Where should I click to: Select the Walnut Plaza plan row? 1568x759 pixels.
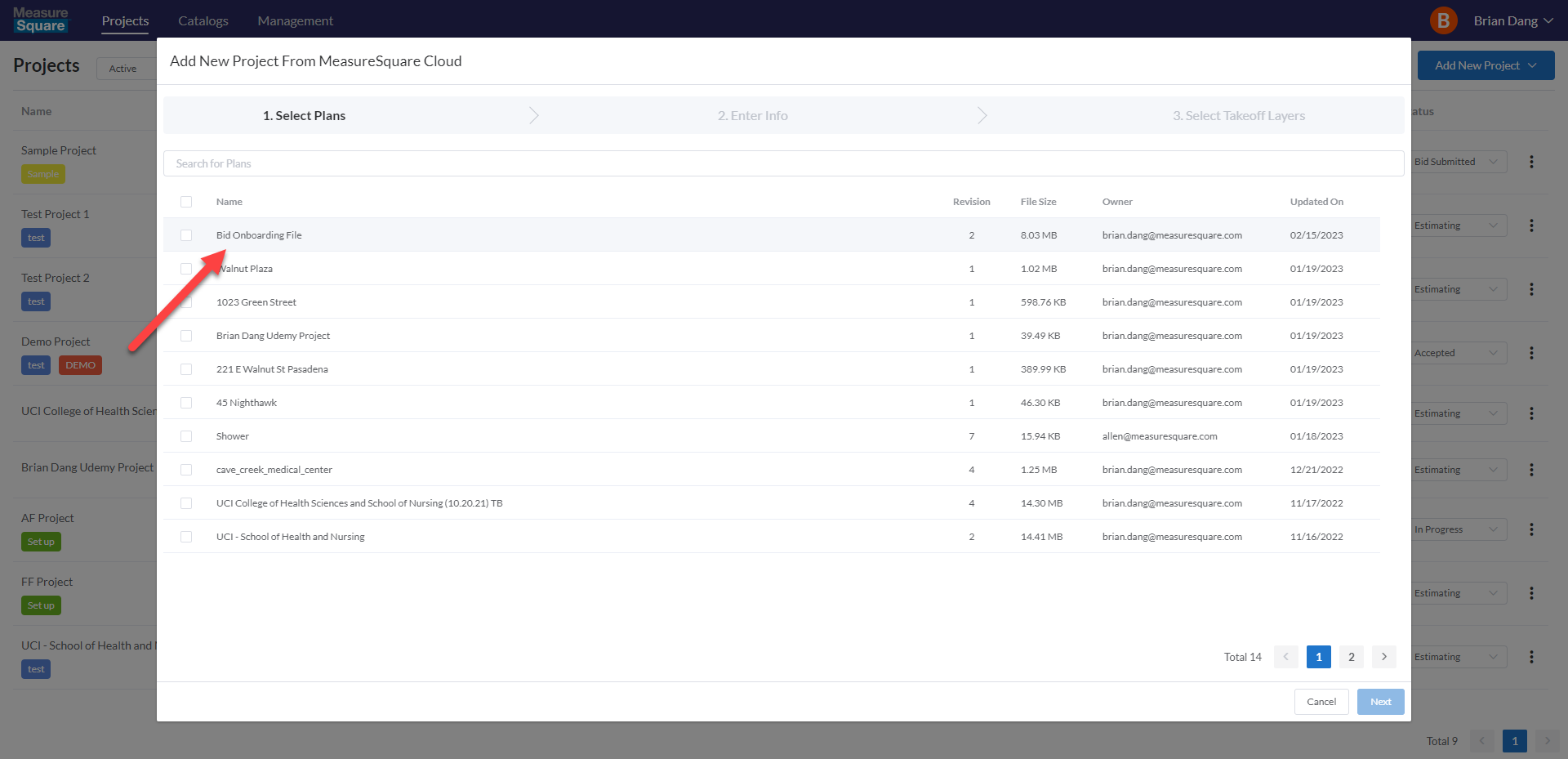pyautogui.click(x=772, y=269)
